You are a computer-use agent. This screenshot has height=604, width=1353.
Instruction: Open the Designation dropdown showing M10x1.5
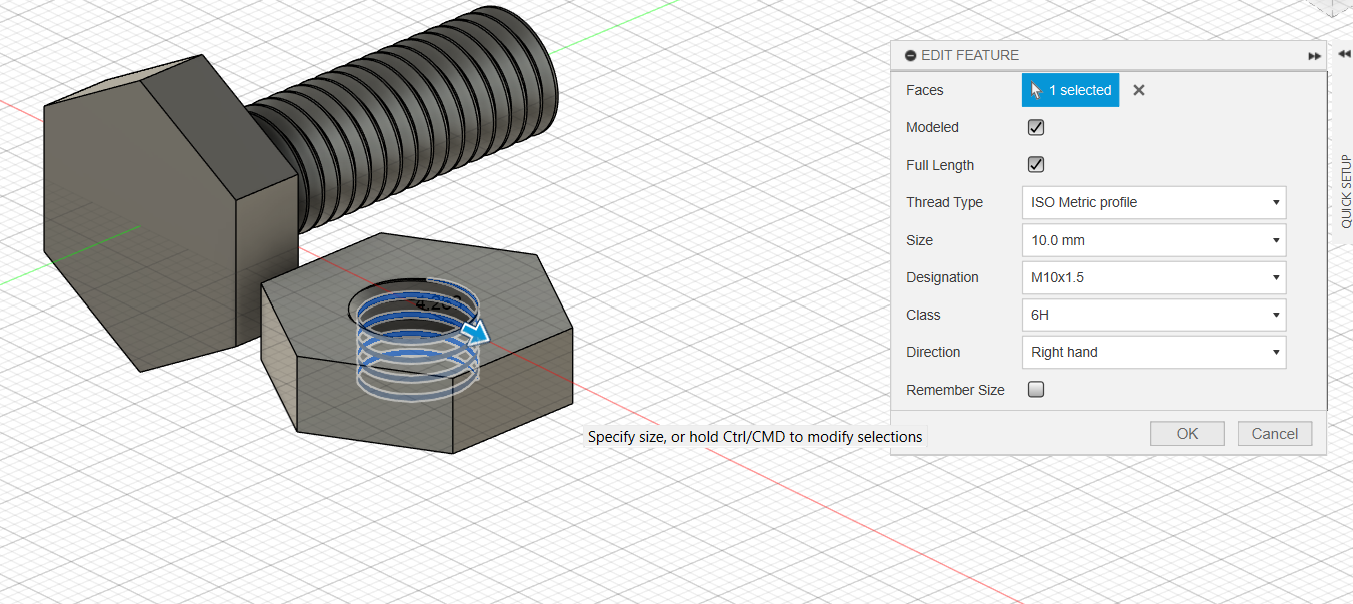[1154, 277]
